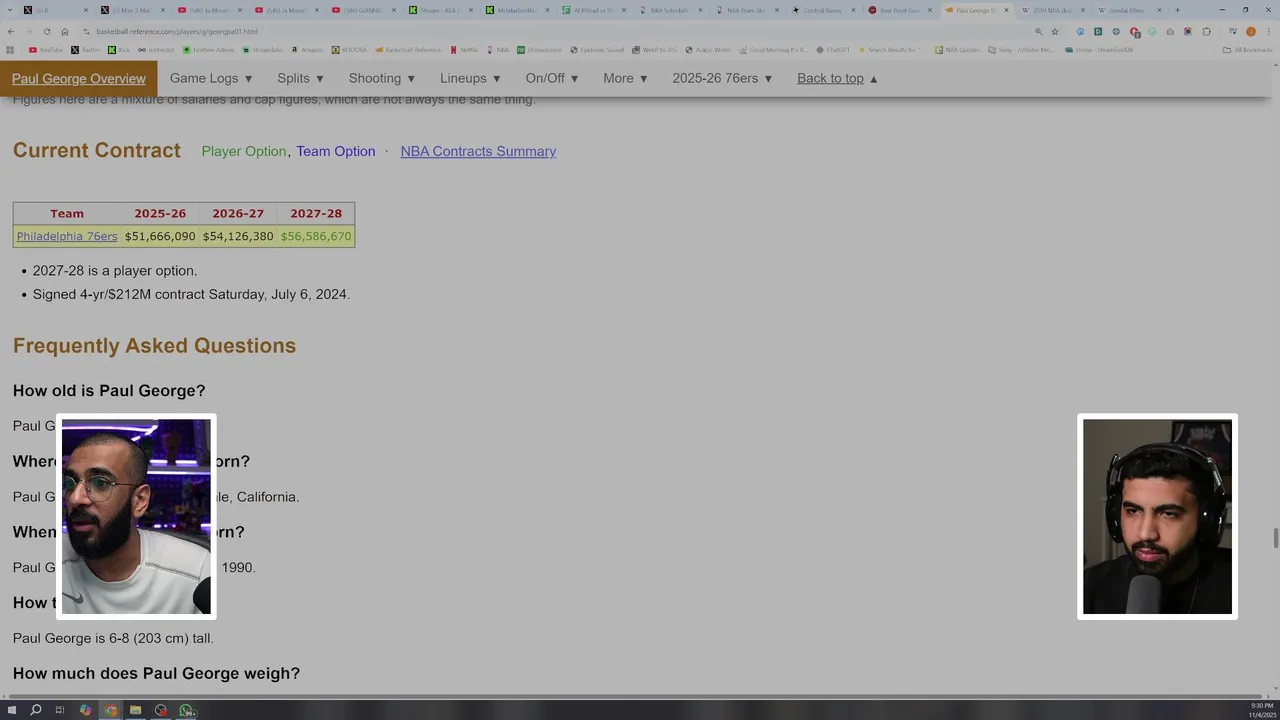Click the Frequently Asked Questions heading
The width and height of the screenshot is (1280, 720).
(154, 345)
